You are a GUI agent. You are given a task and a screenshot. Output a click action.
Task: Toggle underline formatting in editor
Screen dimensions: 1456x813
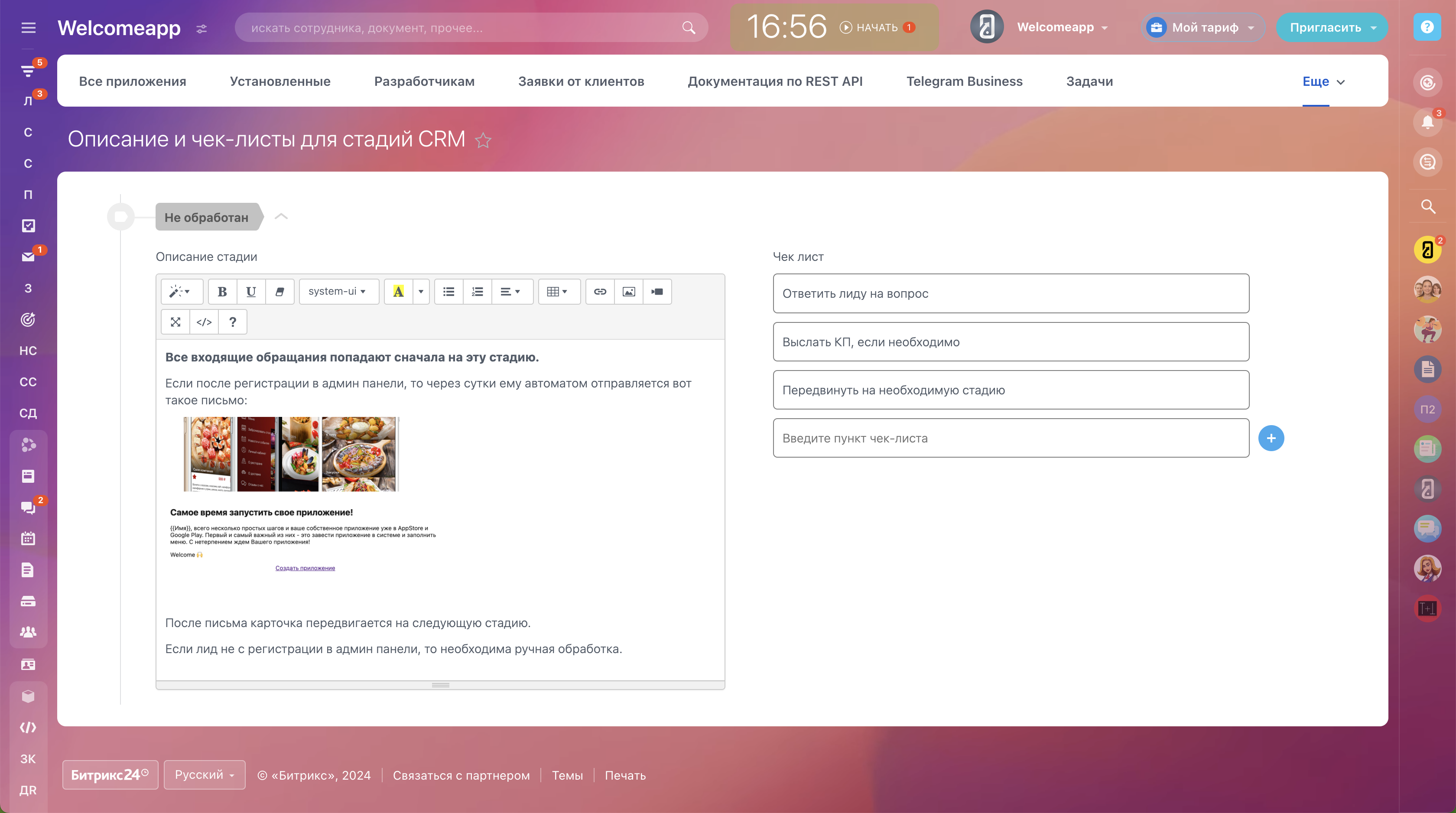(251, 292)
